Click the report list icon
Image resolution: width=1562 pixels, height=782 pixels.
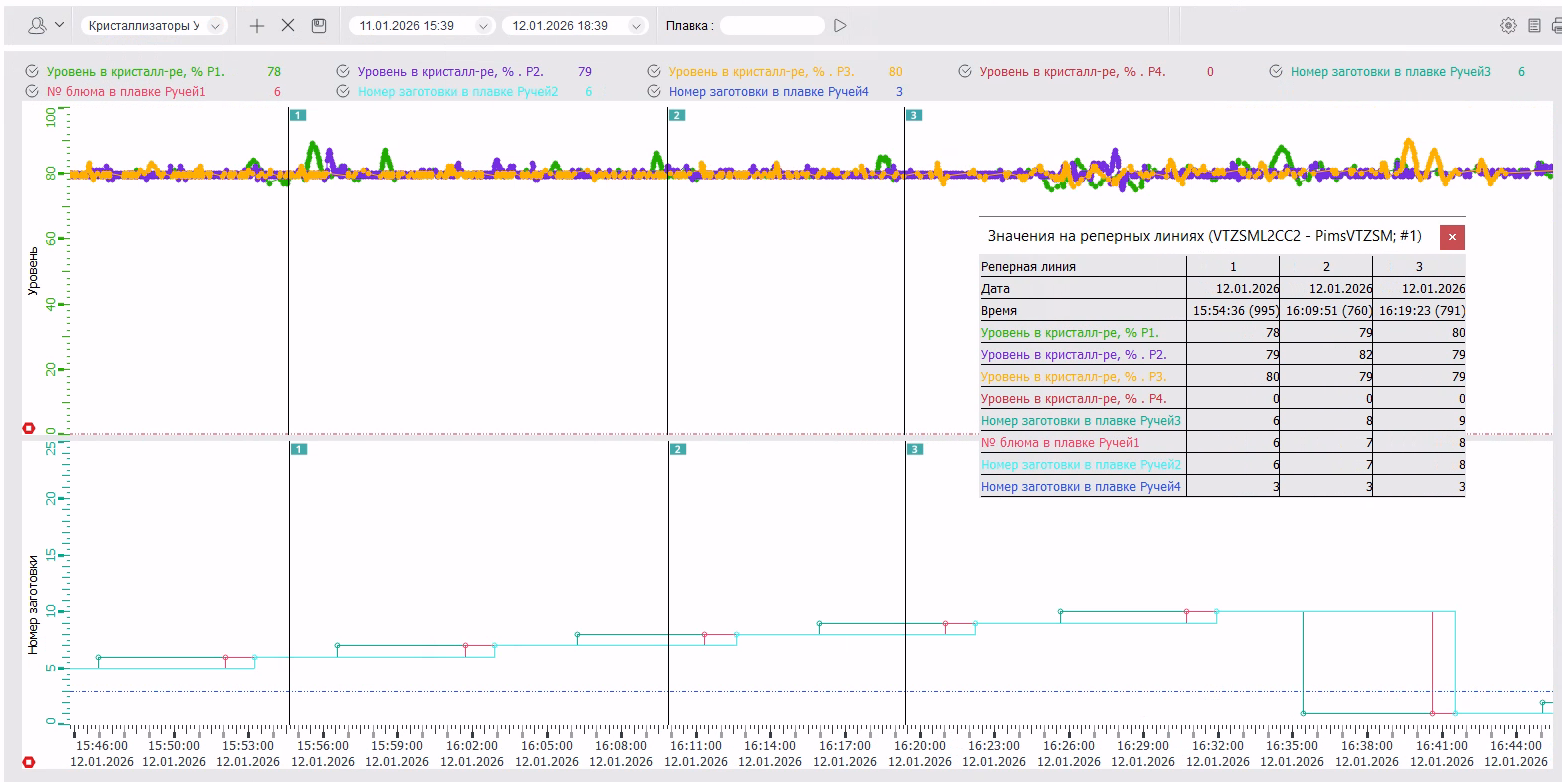[x=1534, y=26]
